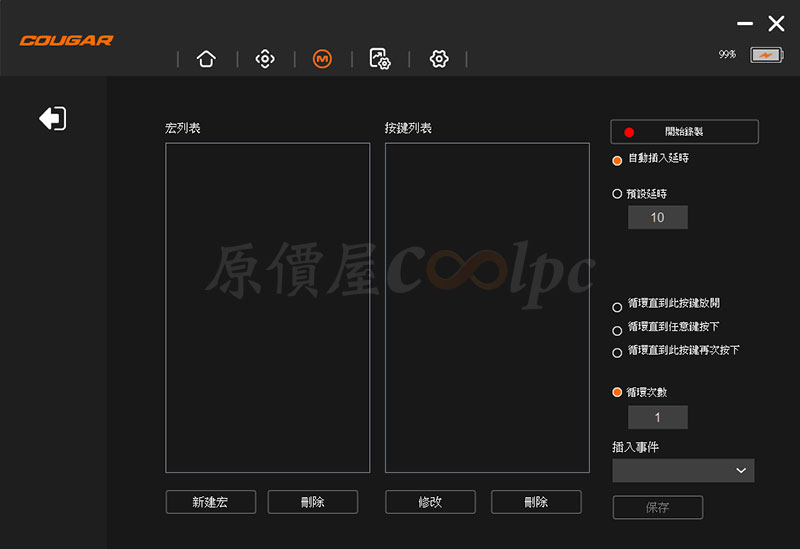
Task: Choose 循環直到任意鍵按下 radio button
Action: [617, 331]
